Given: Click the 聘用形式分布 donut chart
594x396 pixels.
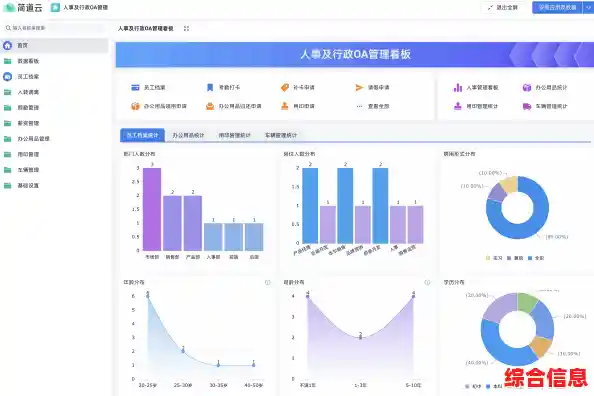Looking at the screenshot, I should [x=517, y=208].
